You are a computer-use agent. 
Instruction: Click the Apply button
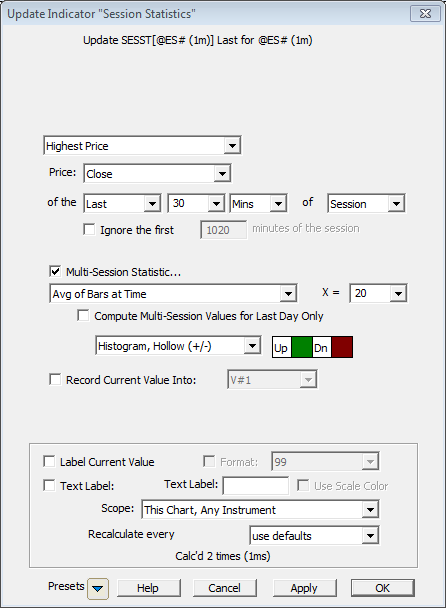click(x=304, y=588)
